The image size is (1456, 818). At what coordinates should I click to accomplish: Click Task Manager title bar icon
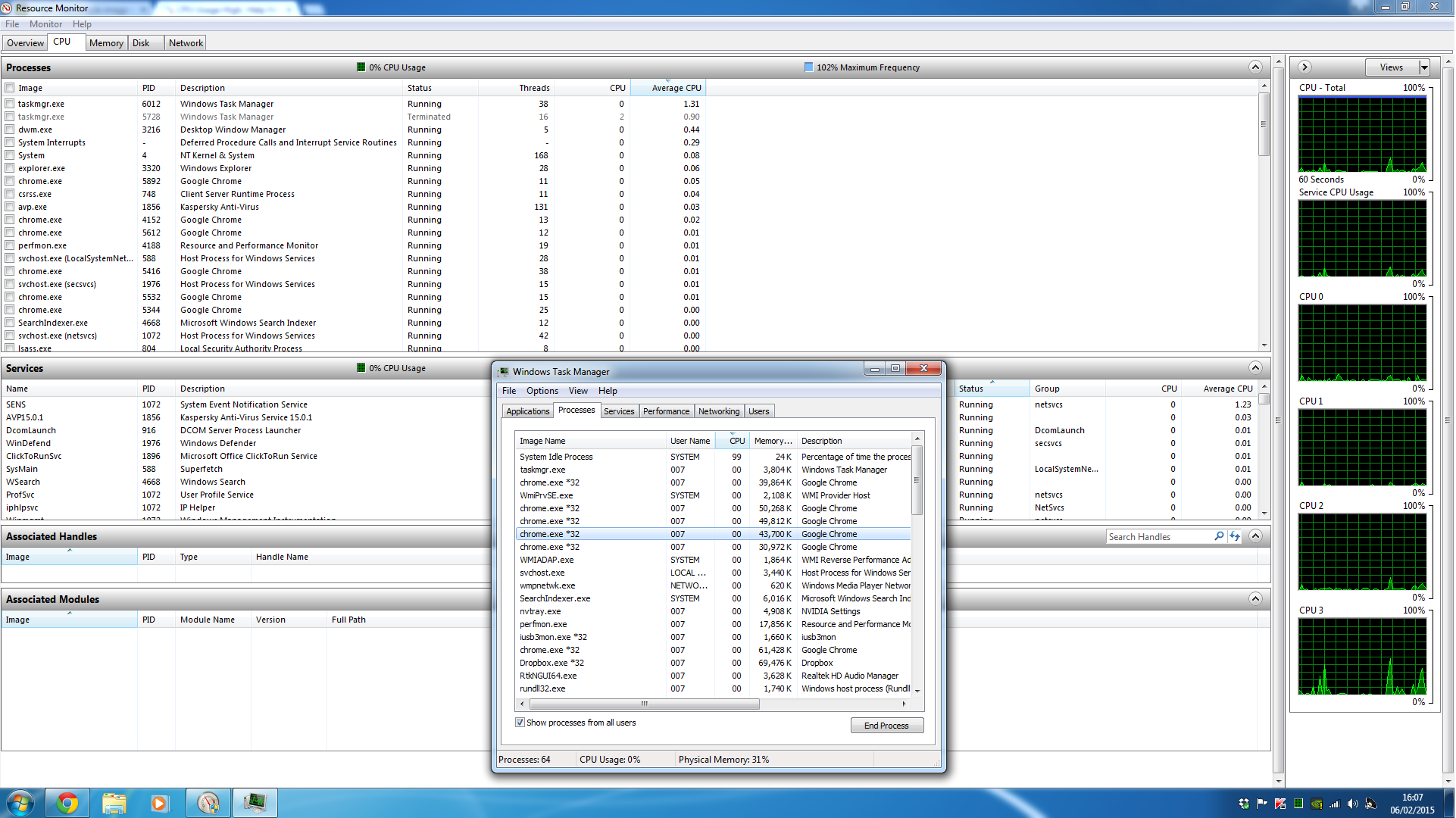click(x=503, y=371)
